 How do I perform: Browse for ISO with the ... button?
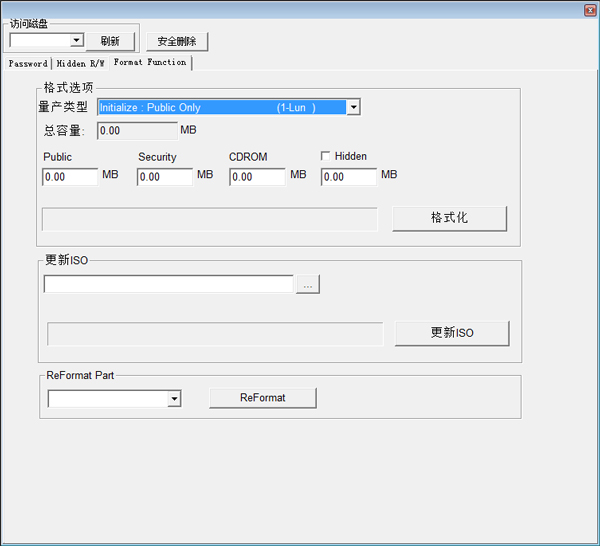tap(308, 284)
